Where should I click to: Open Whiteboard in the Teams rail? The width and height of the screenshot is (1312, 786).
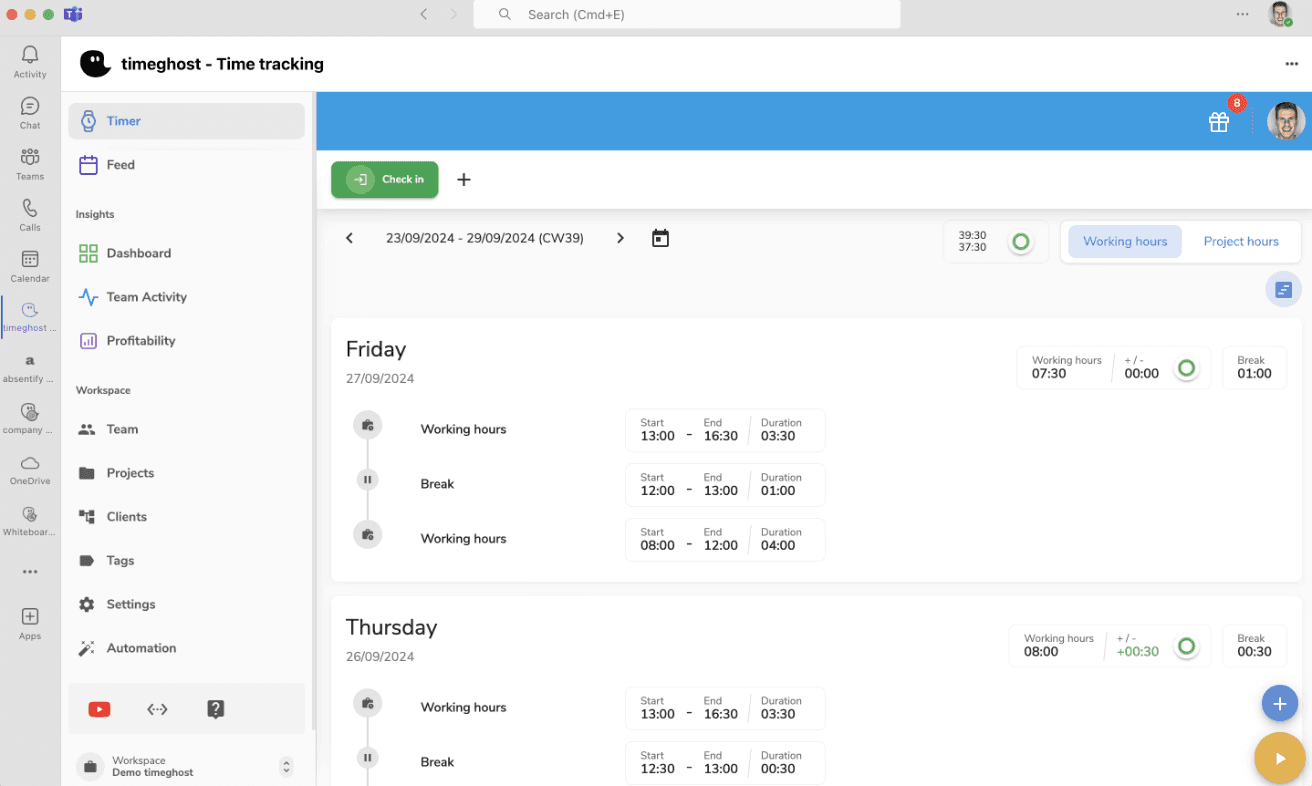click(30, 520)
